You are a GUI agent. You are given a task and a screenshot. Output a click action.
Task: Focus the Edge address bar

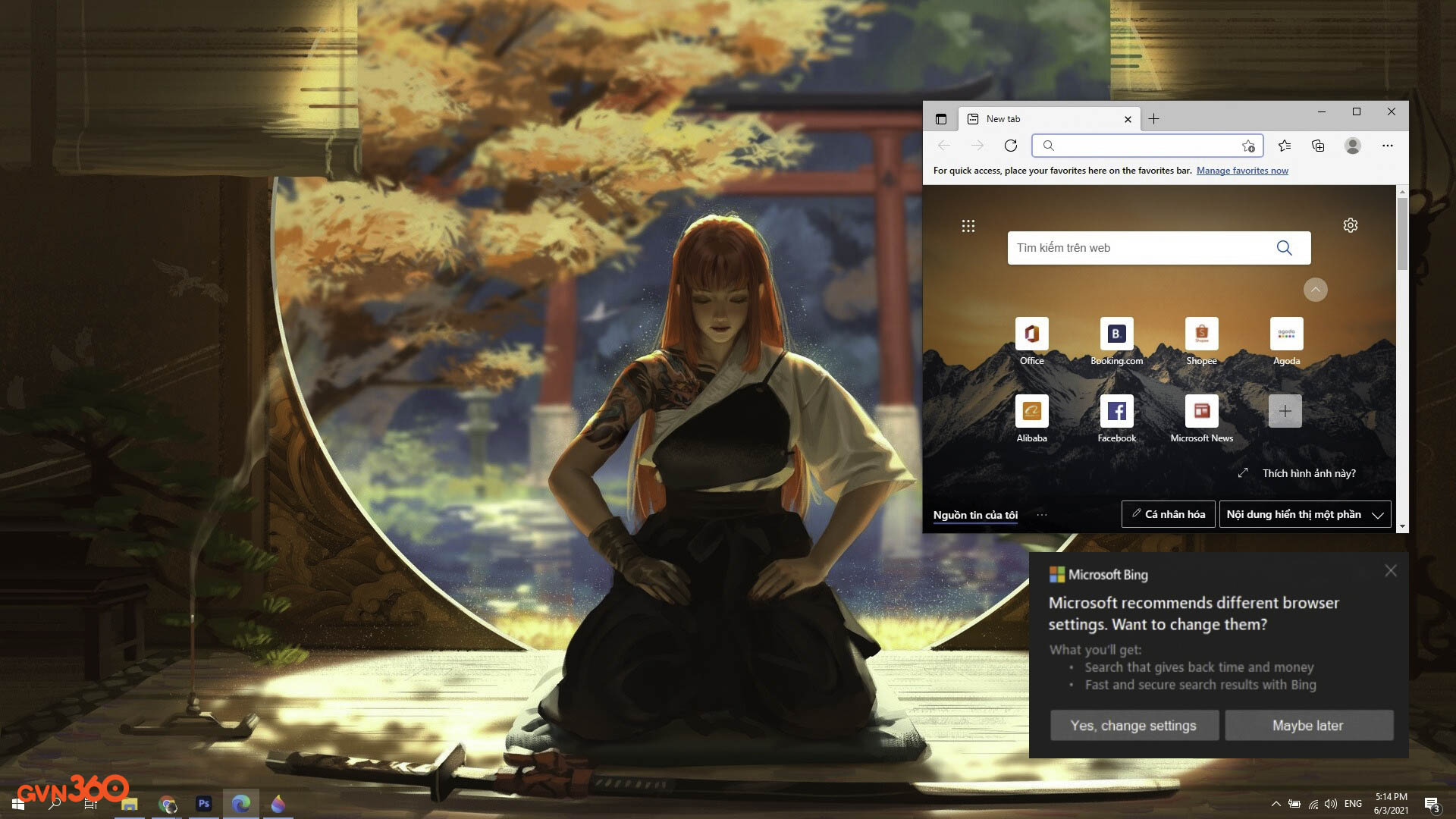coord(1147,146)
